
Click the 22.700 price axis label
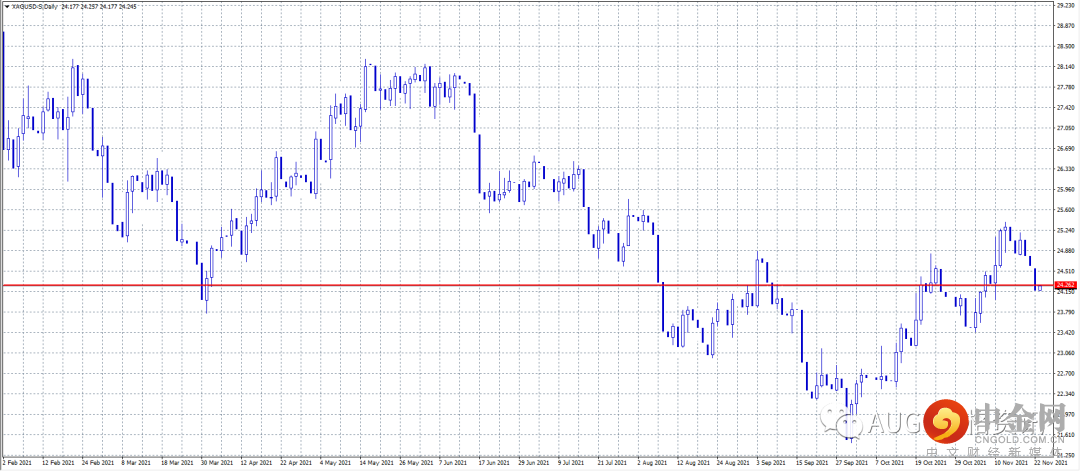(1068, 374)
